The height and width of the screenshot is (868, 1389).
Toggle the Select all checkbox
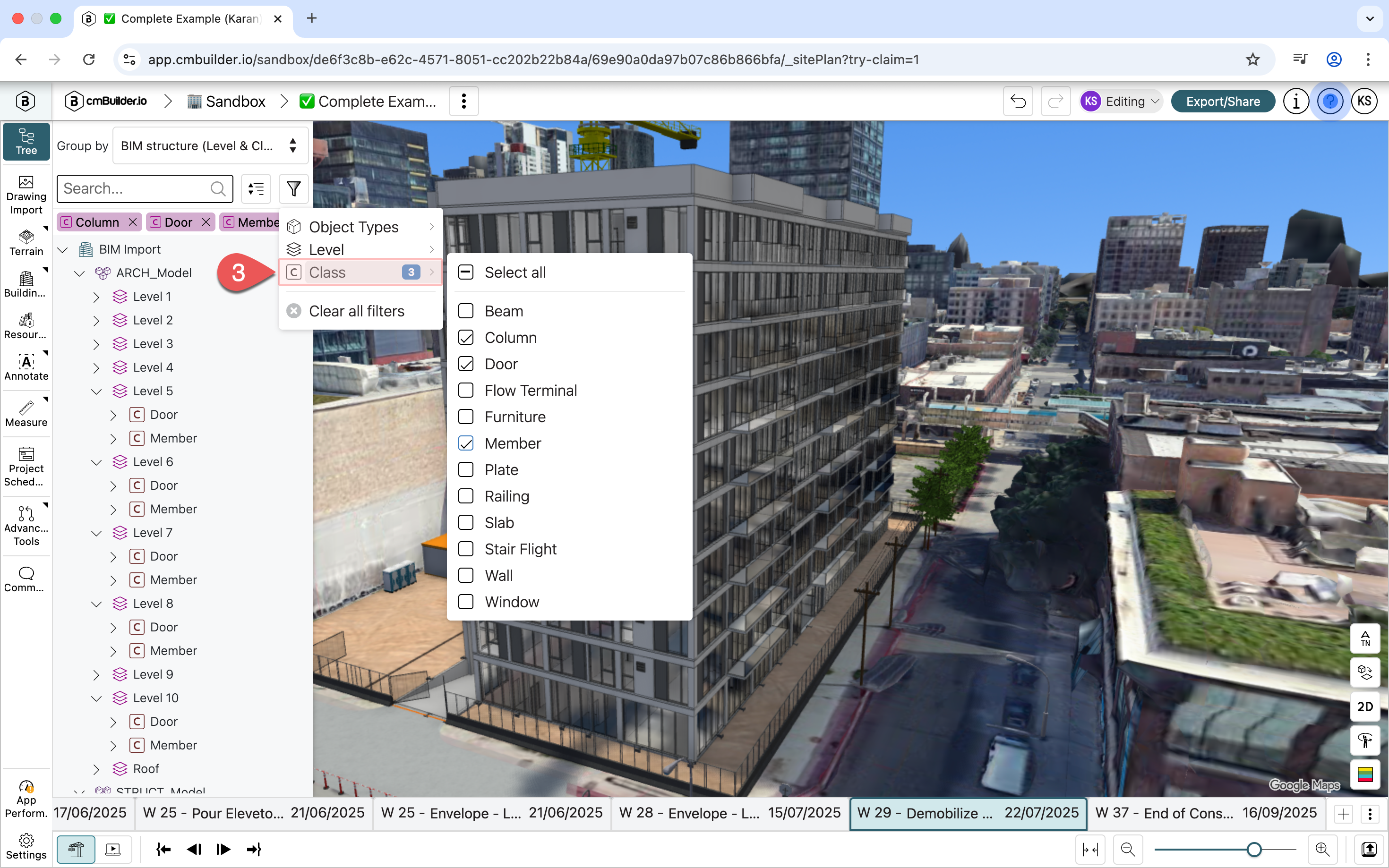466,272
